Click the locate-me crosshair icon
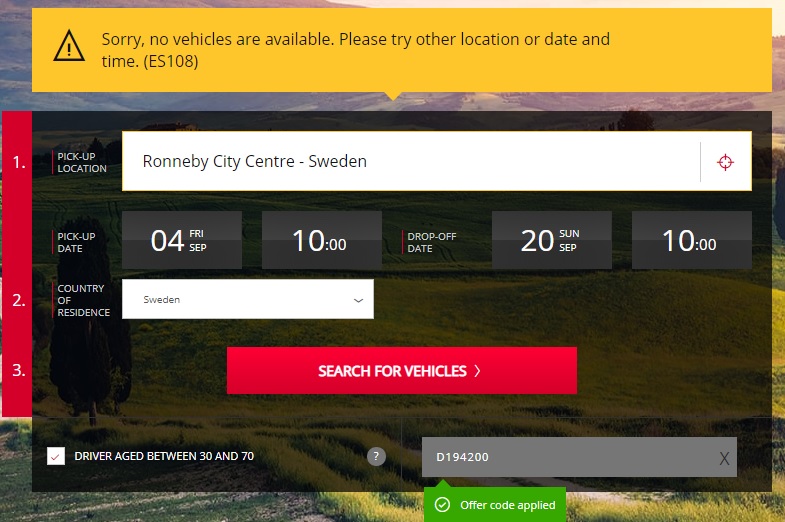This screenshot has width=785, height=522. point(725,162)
